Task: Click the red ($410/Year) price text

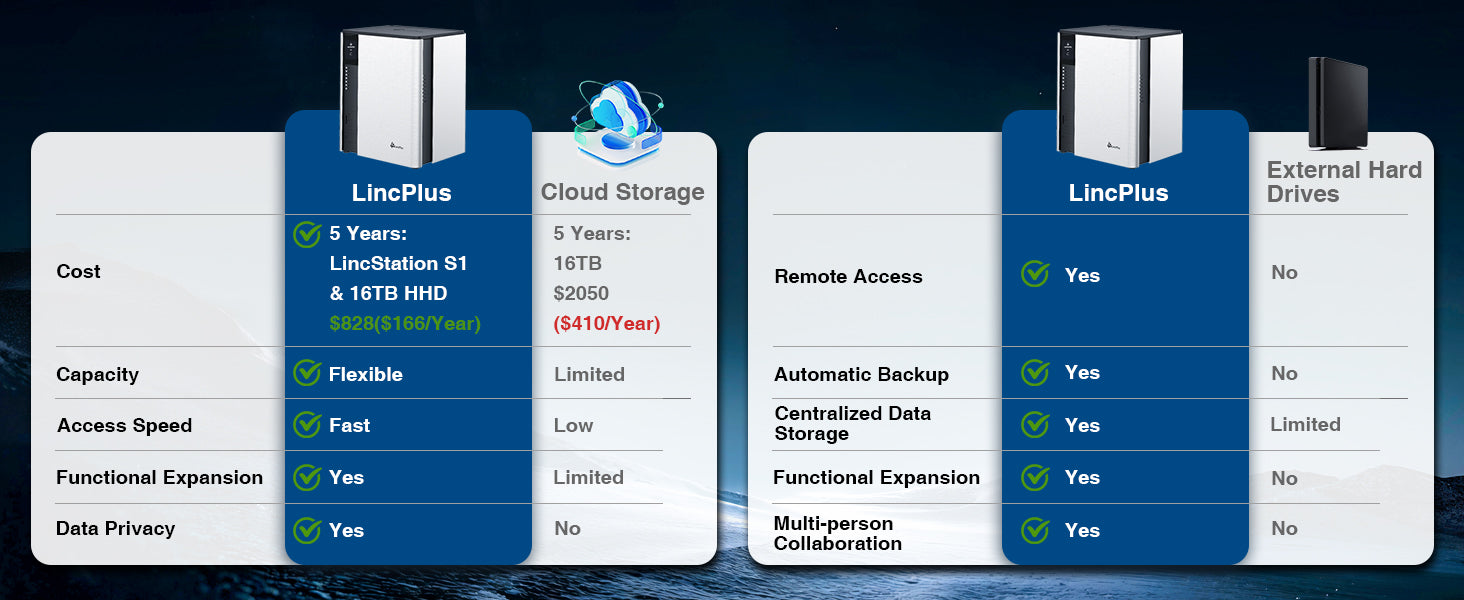Action: [607, 323]
